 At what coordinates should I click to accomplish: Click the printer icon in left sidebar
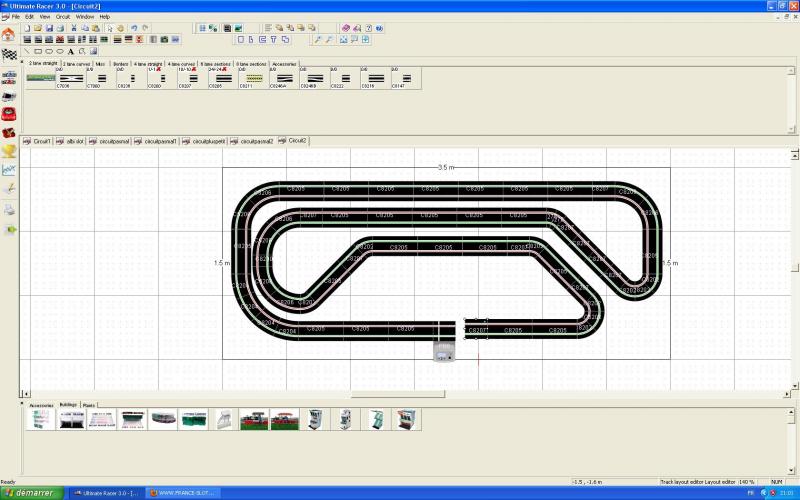(9, 209)
